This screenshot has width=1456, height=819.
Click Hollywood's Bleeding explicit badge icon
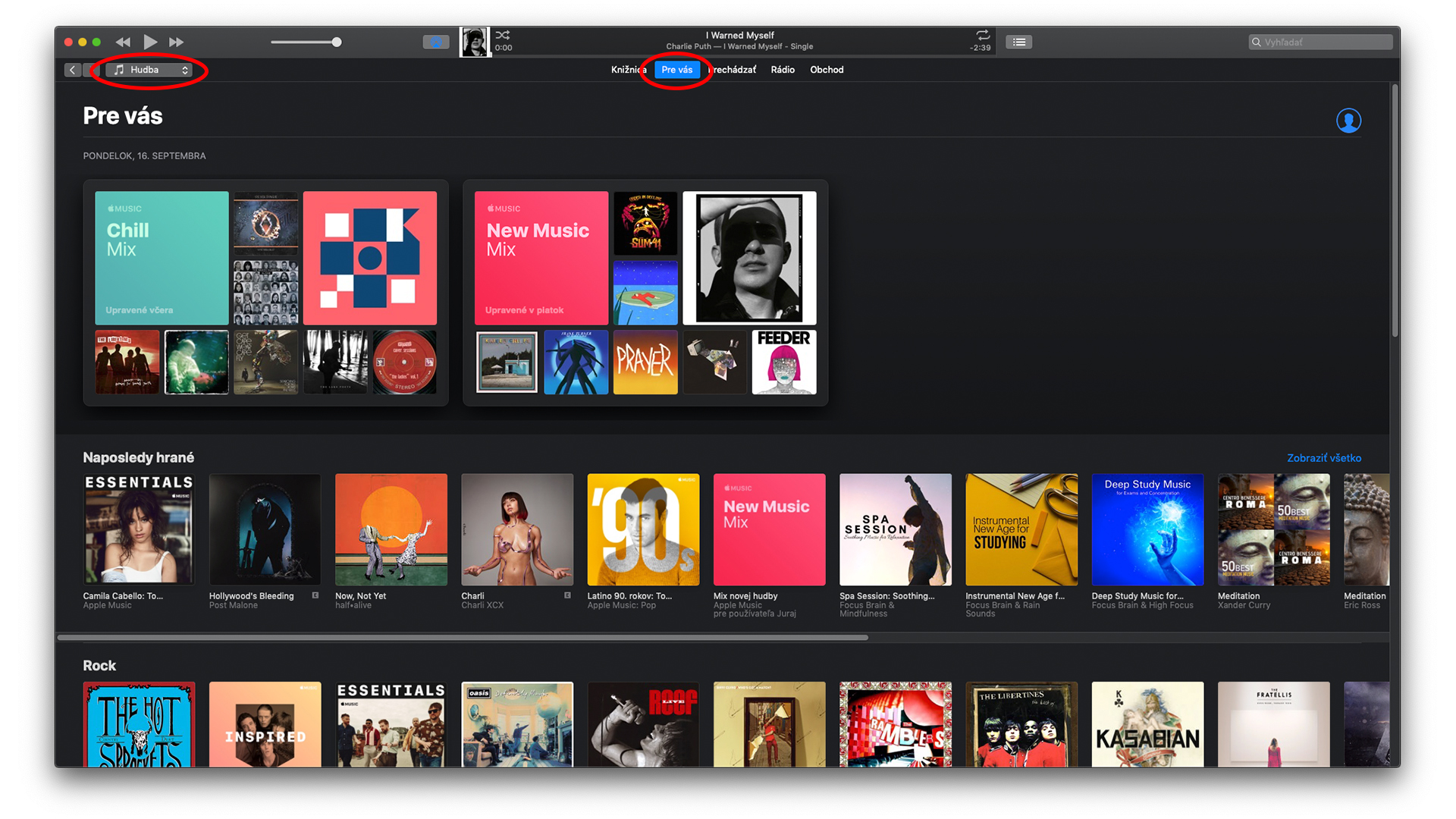point(315,595)
